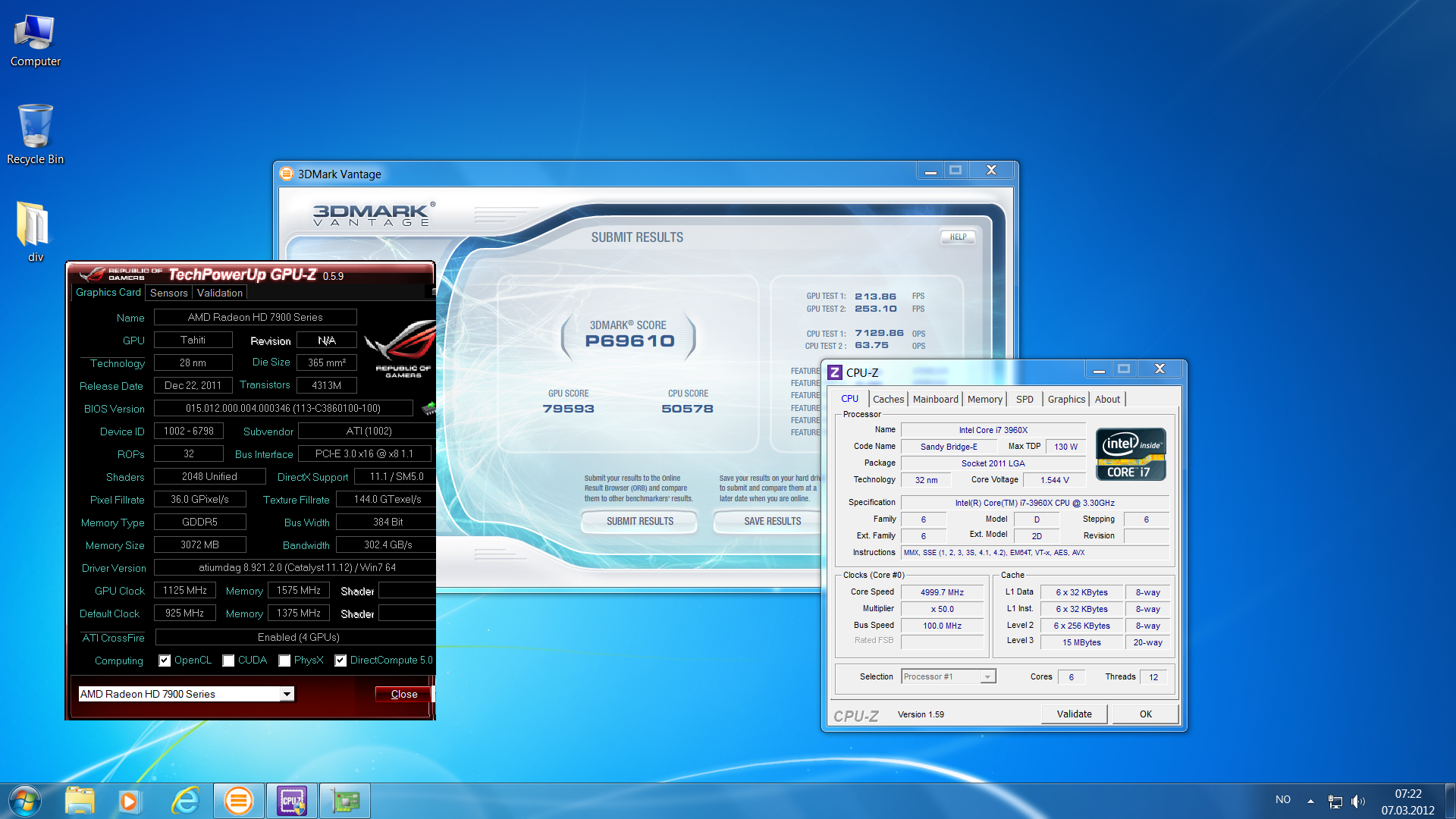Switch to the Sensors tab in GPU-Z
Screen dimensions: 1456x819
(x=168, y=293)
